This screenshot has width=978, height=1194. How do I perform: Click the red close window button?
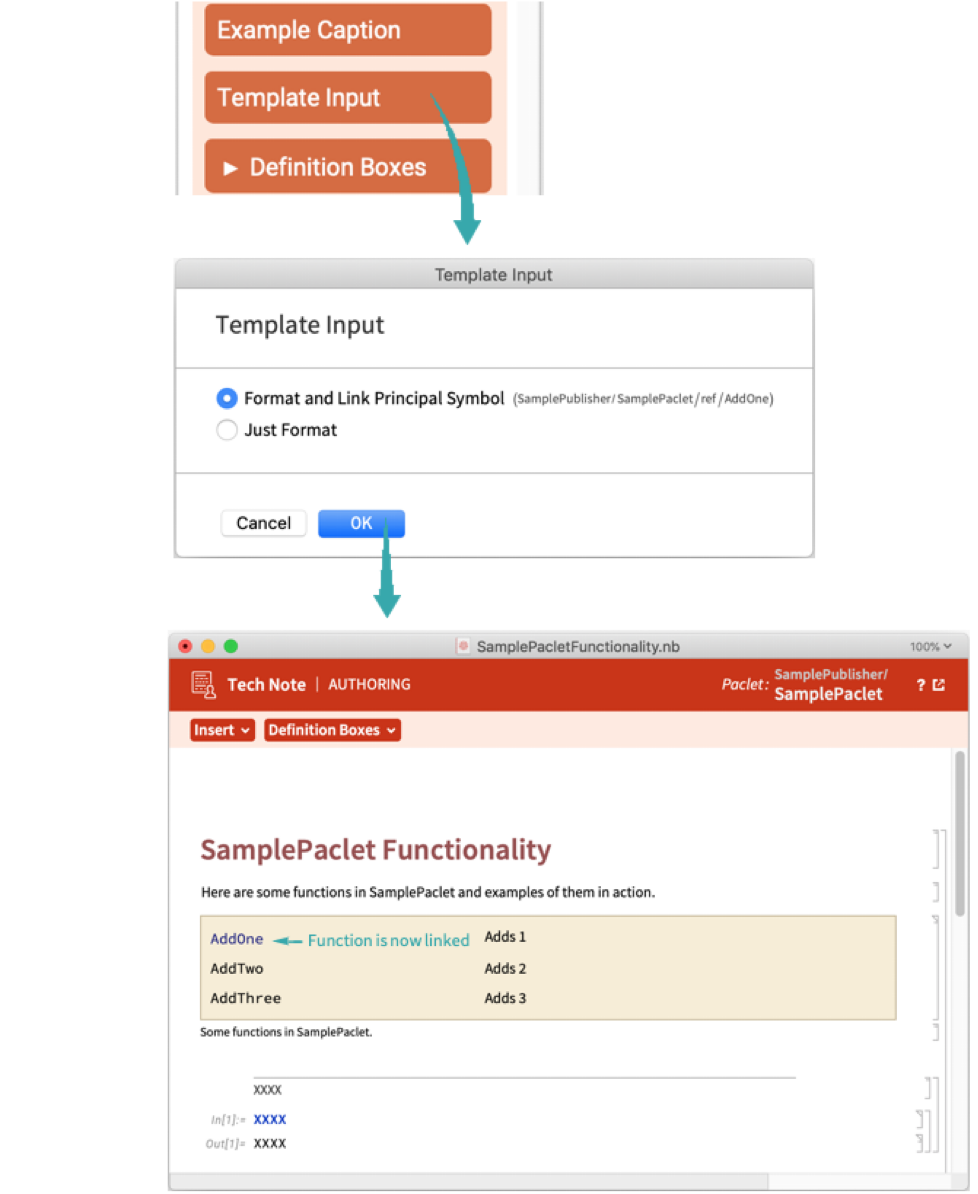186,646
